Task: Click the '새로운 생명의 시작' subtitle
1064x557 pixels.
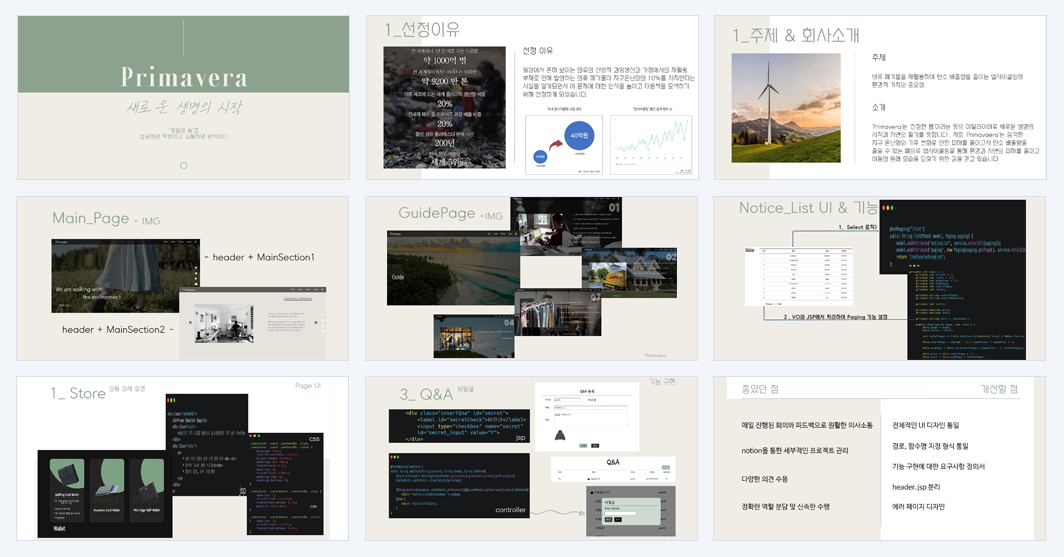Action: (x=184, y=107)
